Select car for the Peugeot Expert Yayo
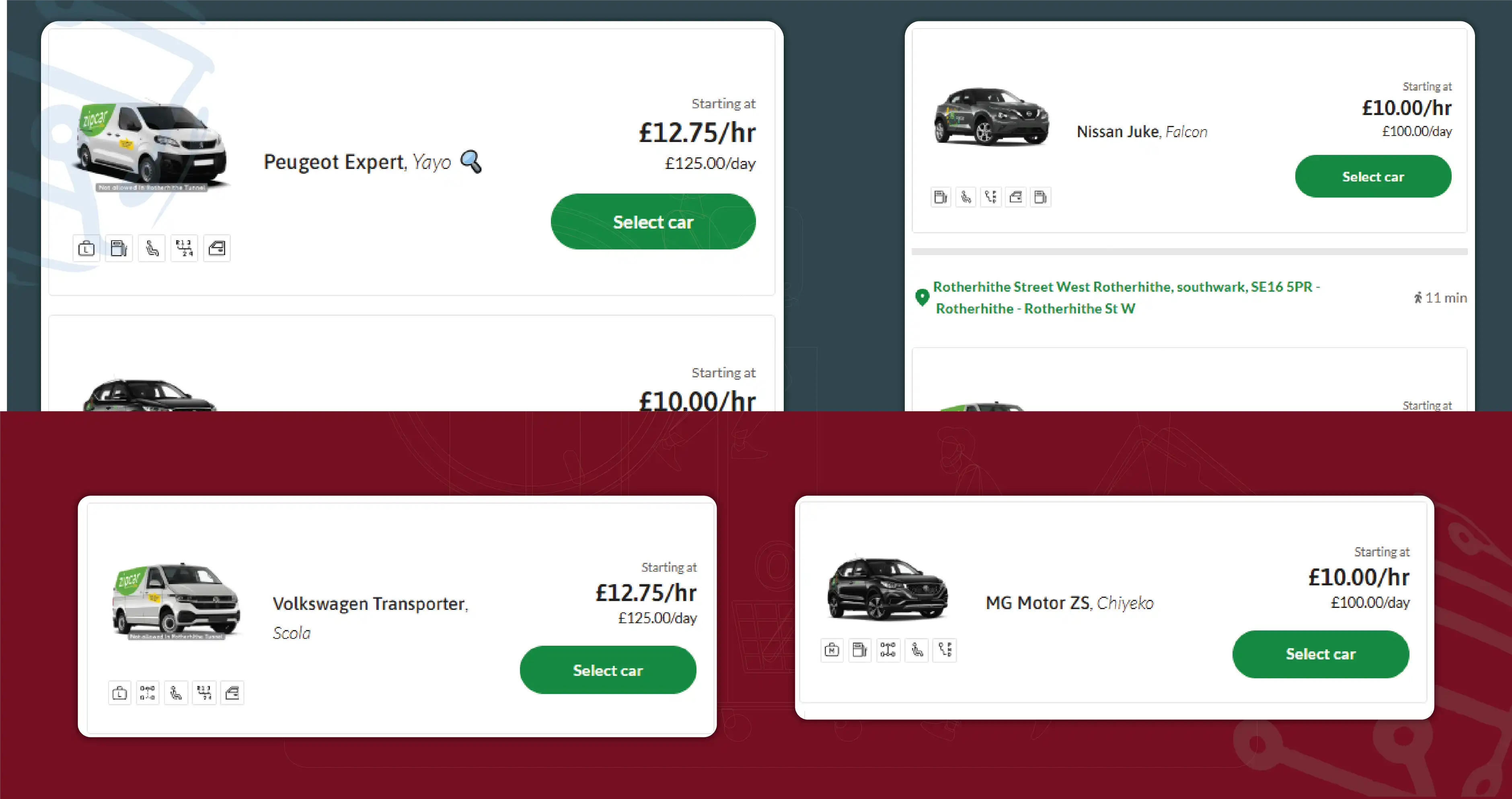This screenshot has width=1512, height=799. tap(653, 222)
